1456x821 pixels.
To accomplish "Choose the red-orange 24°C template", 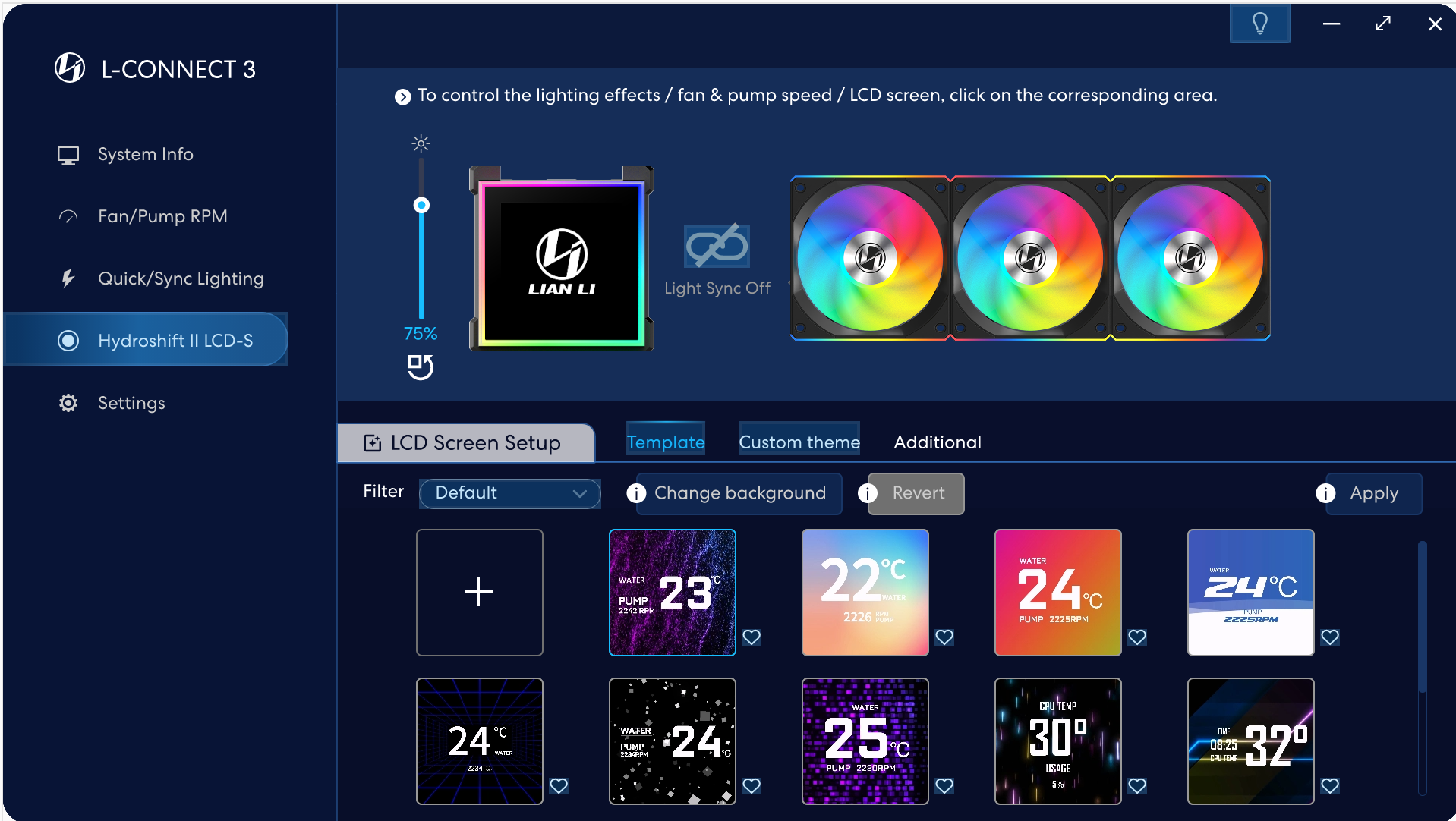I will tap(1058, 593).
